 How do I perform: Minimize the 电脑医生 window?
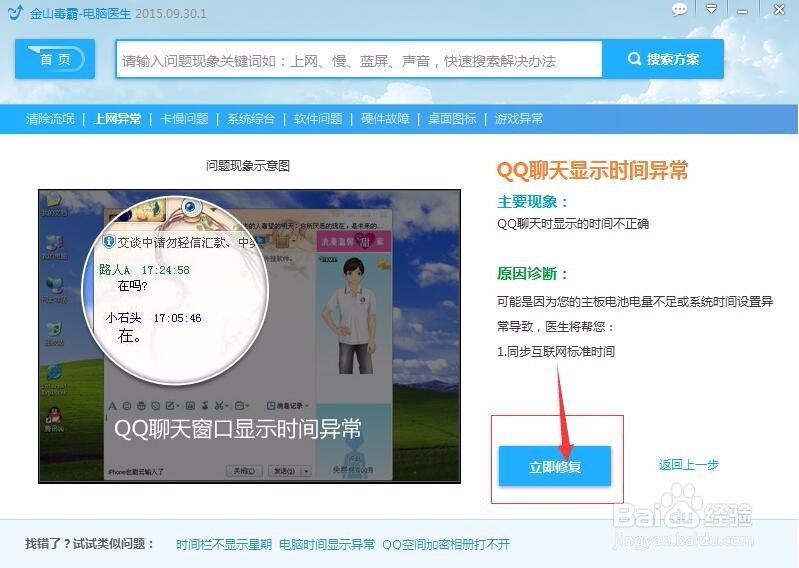pyautogui.click(x=742, y=10)
